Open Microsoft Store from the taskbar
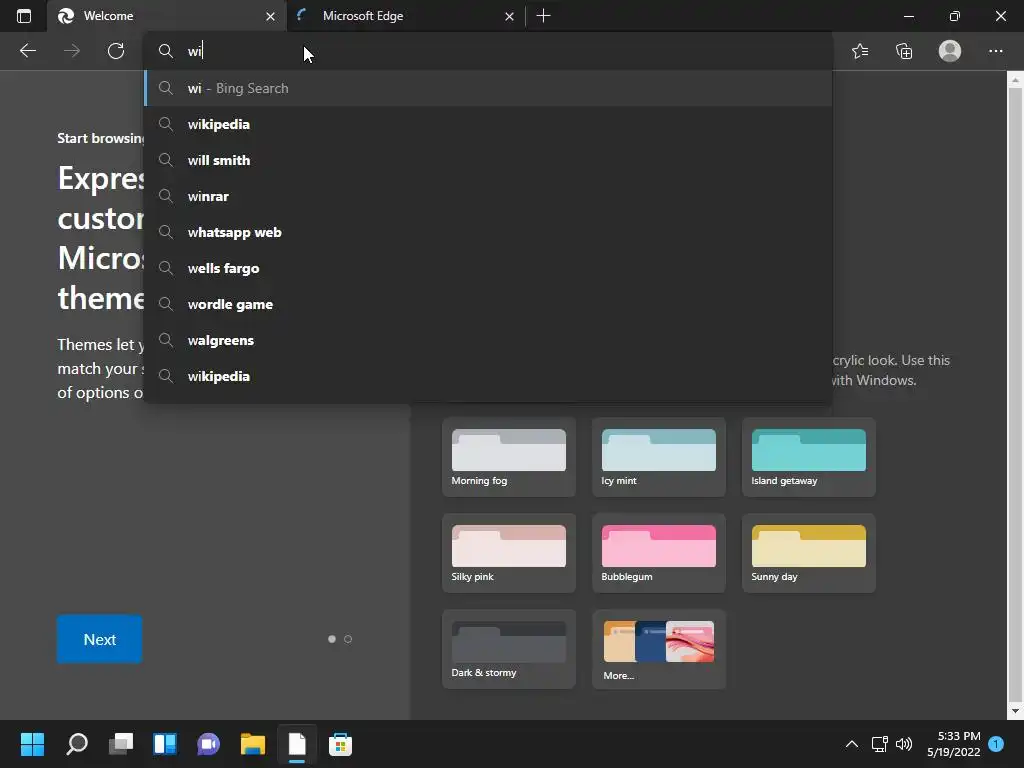This screenshot has height=768, width=1024. tap(340, 744)
